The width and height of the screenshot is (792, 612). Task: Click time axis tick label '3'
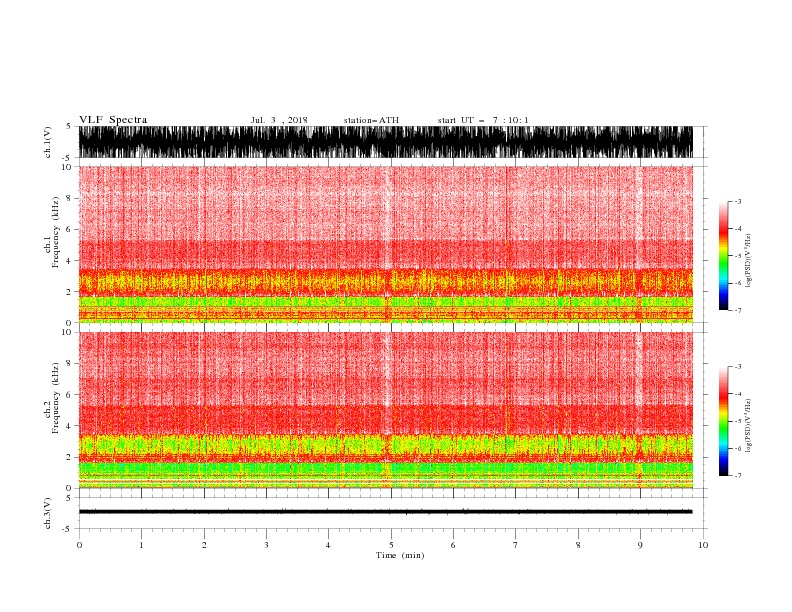pos(266,545)
